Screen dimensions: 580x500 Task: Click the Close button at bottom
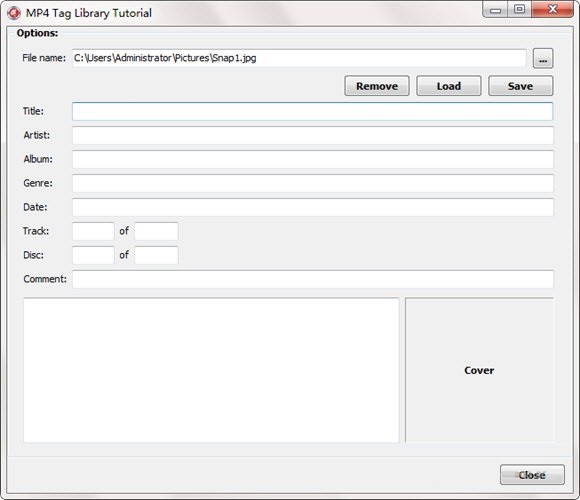click(x=532, y=475)
